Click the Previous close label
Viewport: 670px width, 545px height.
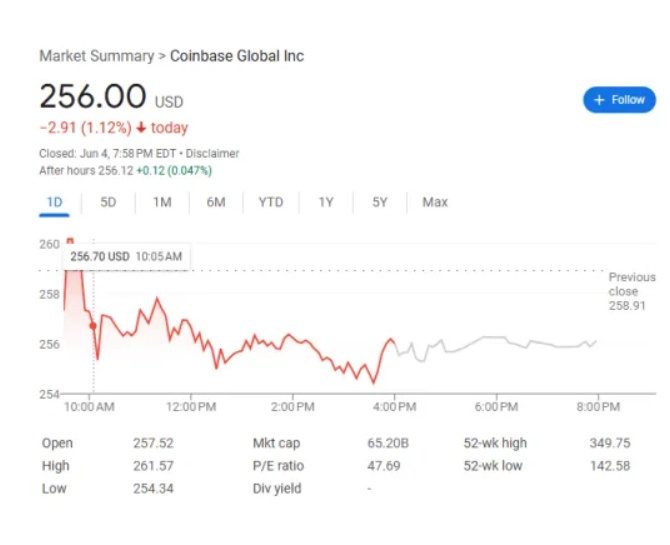[632, 284]
